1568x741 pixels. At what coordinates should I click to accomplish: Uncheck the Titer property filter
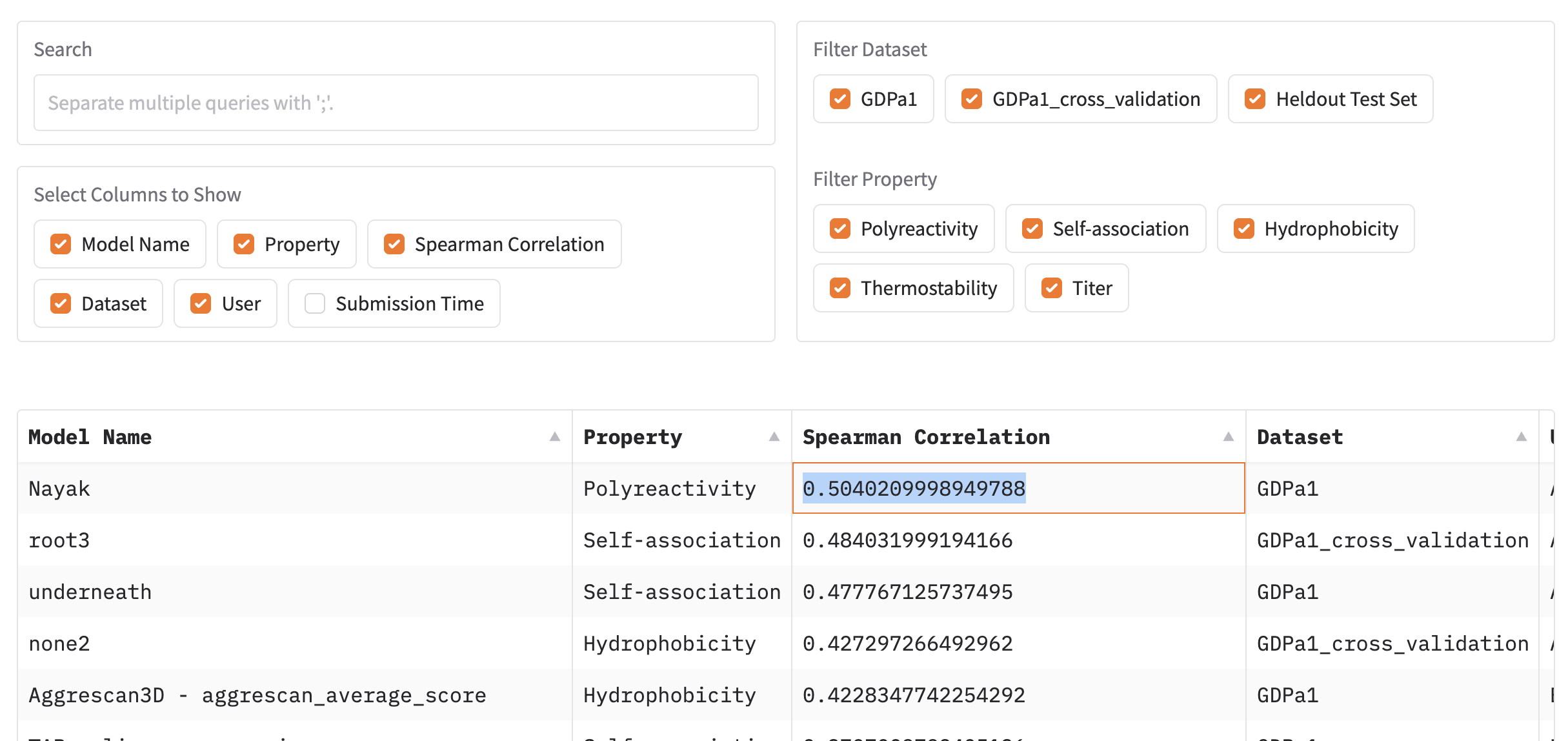(1052, 288)
